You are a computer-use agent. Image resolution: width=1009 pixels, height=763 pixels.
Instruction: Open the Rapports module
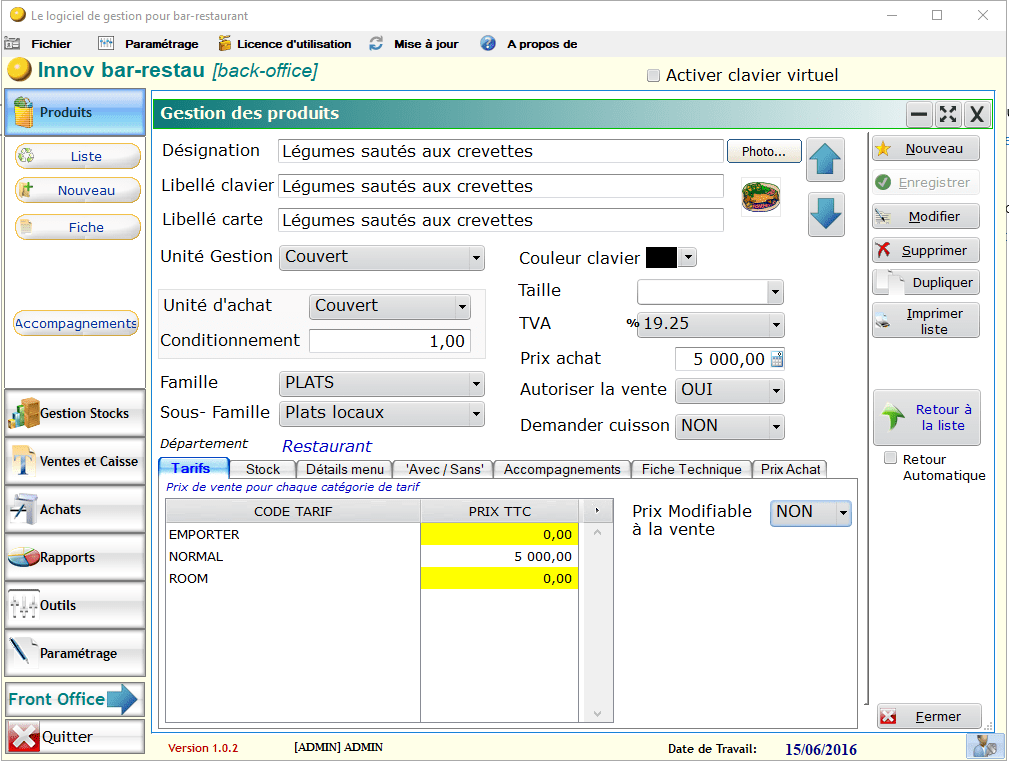(74, 557)
